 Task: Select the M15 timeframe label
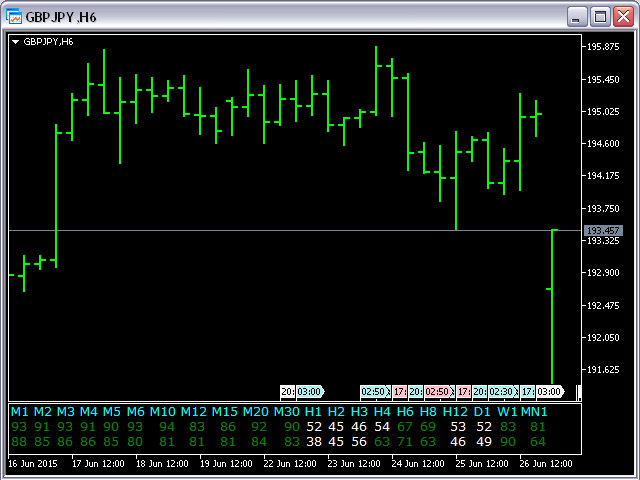click(224, 412)
